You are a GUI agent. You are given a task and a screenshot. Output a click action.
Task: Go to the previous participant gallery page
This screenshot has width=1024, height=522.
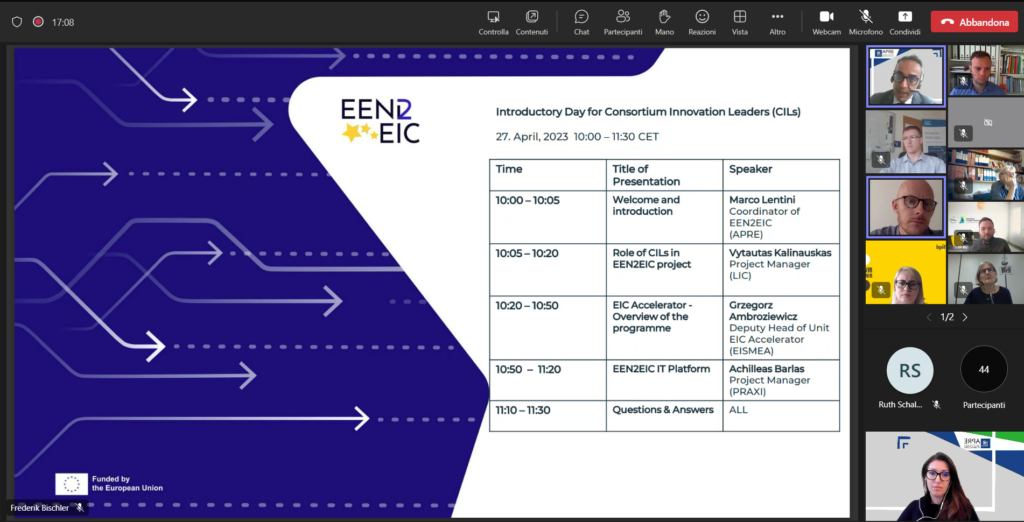pos(929,318)
